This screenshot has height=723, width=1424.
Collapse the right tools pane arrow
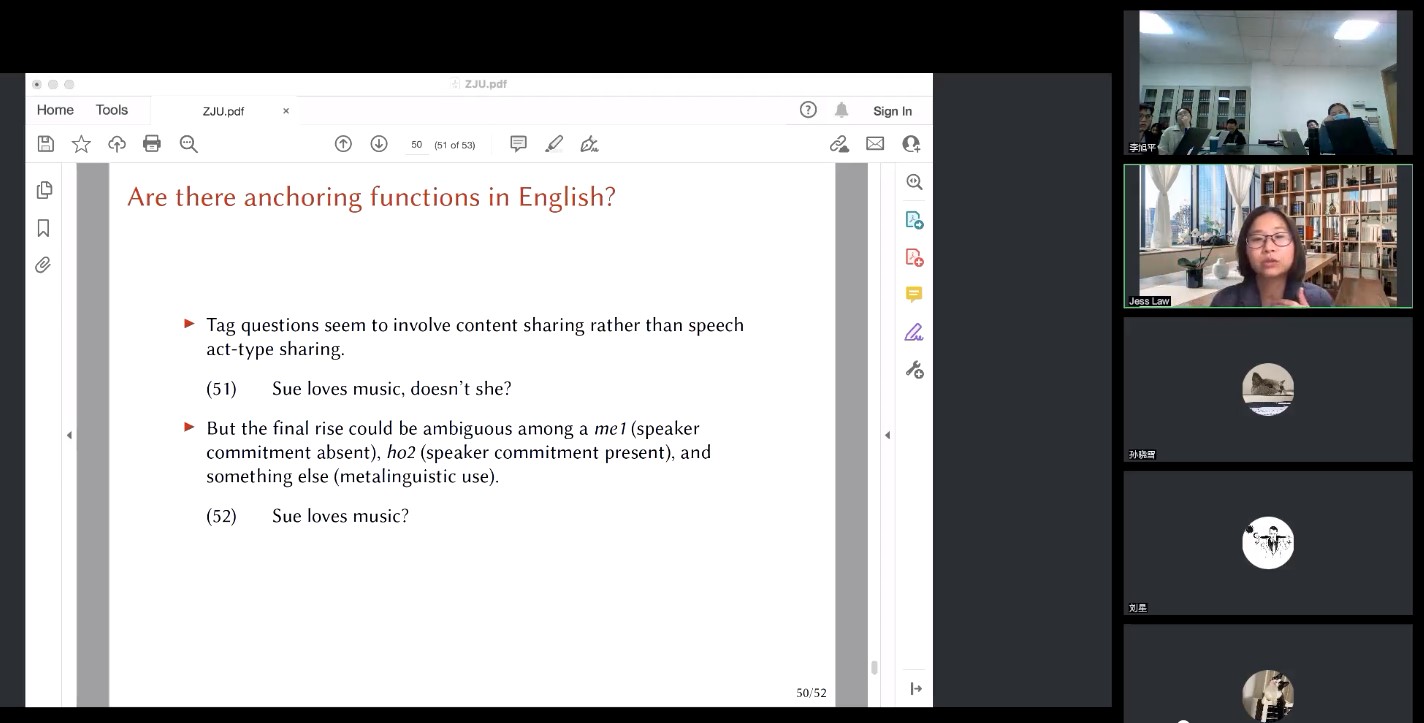[887, 435]
